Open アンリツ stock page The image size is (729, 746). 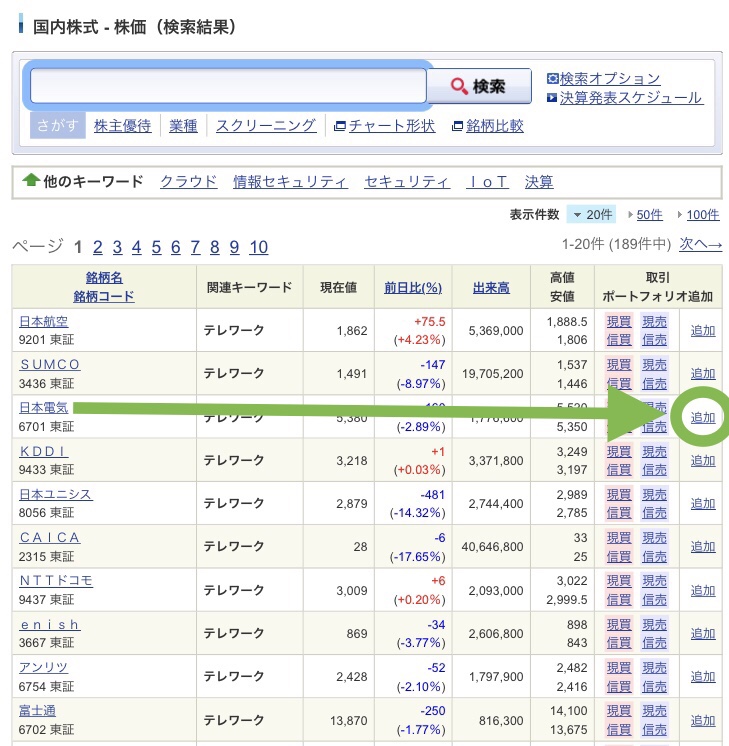point(43,667)
